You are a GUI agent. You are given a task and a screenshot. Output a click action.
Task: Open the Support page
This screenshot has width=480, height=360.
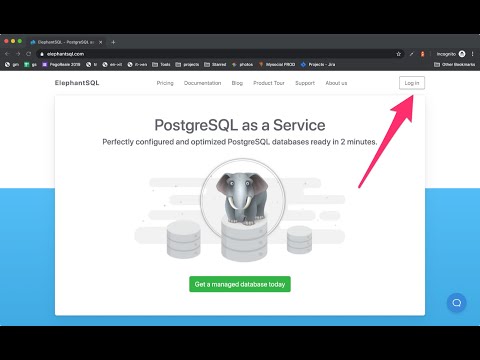[x=305, y=83]
